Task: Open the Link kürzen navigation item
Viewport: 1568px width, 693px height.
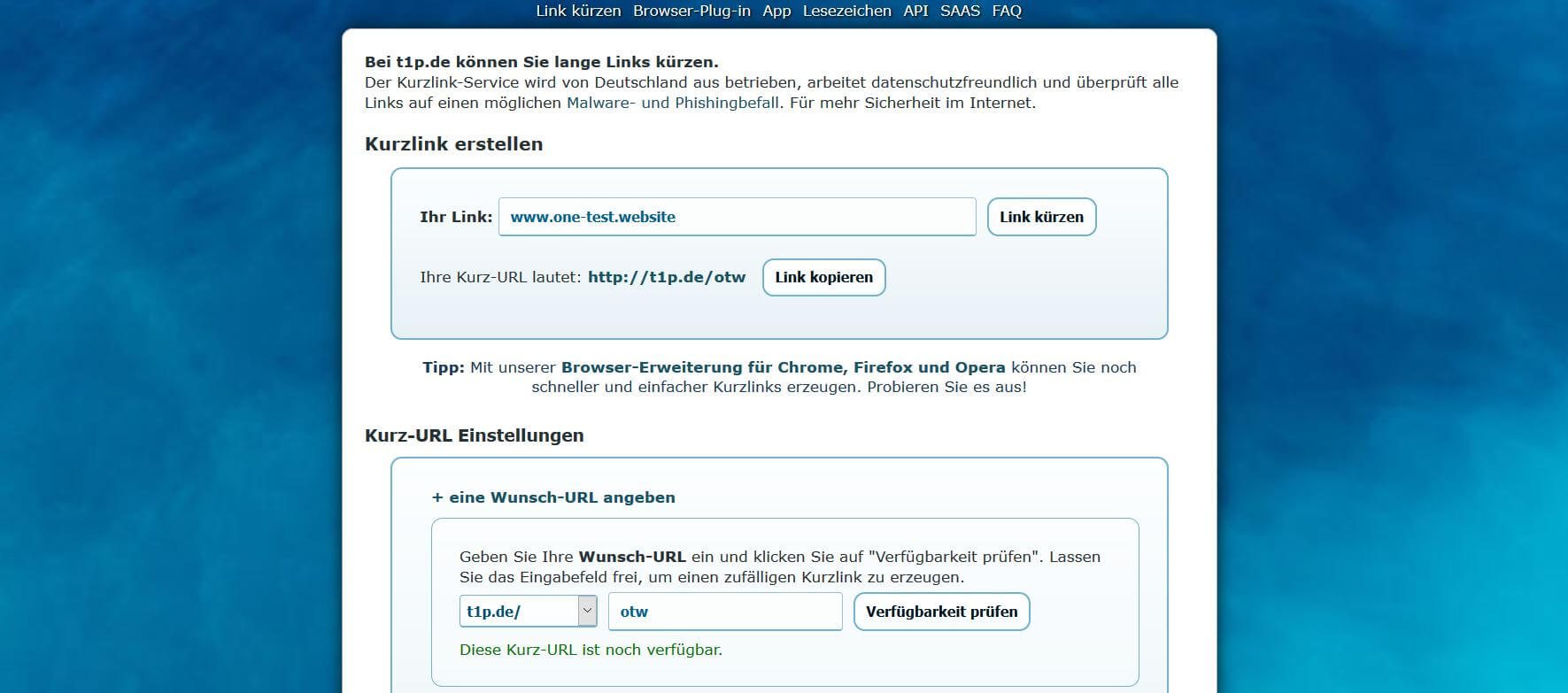Action: (x=577, y=11)
